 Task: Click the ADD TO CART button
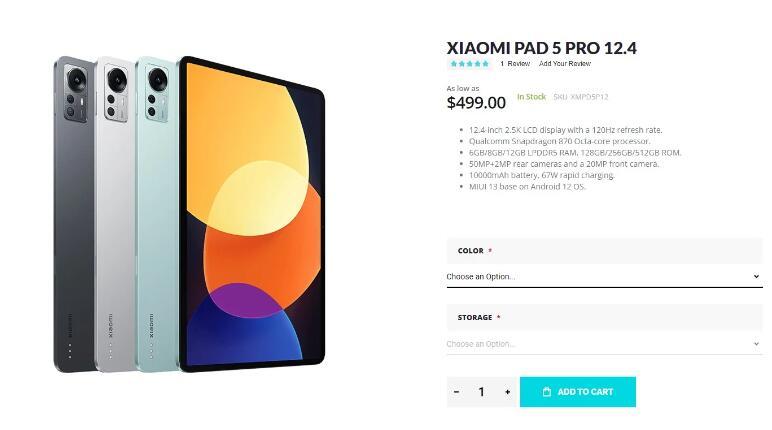578,392
